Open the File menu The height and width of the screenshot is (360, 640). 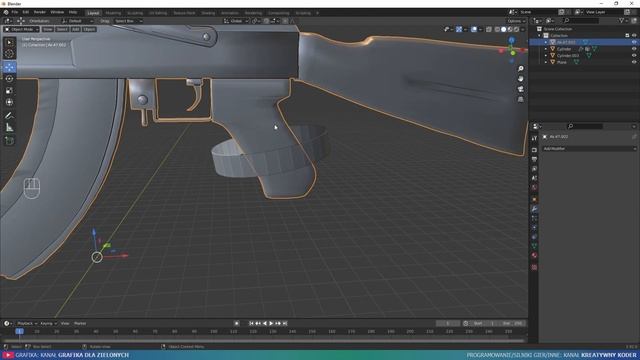coord(15,12)
